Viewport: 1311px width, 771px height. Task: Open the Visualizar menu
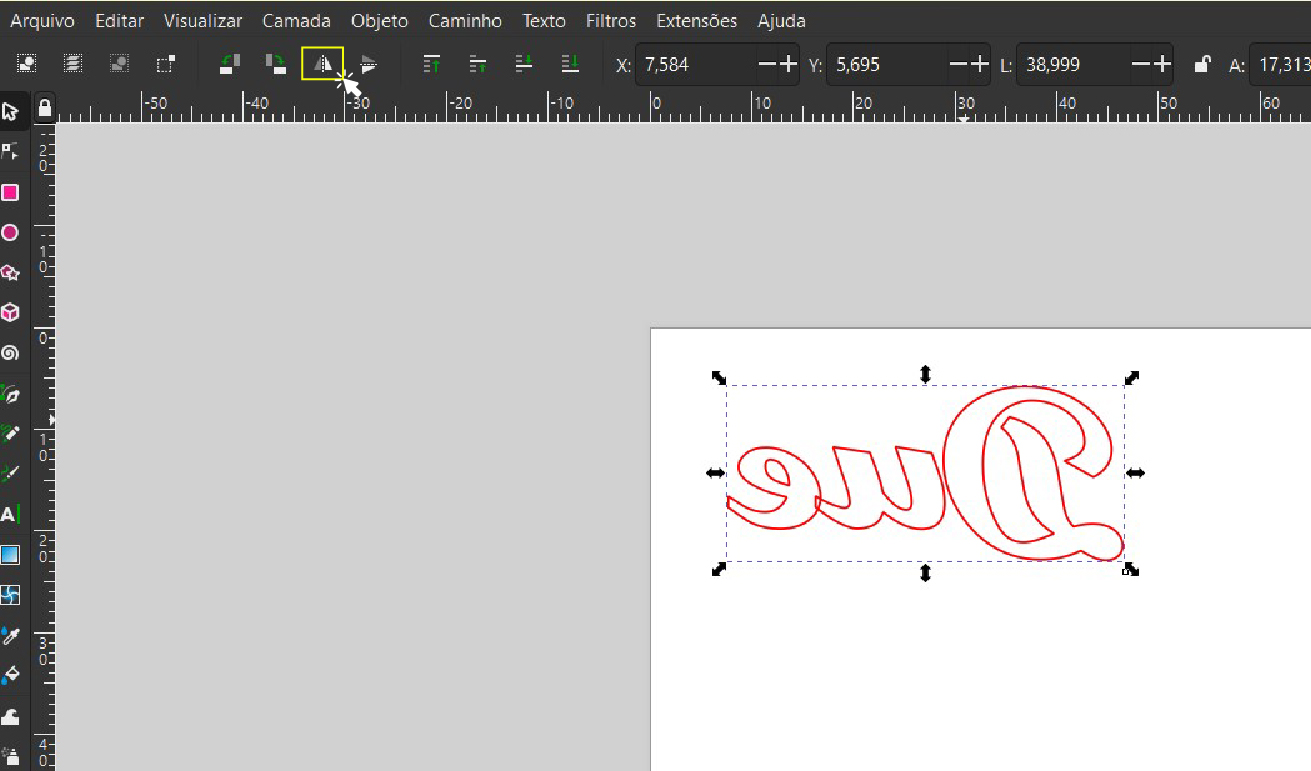point(203,21)
